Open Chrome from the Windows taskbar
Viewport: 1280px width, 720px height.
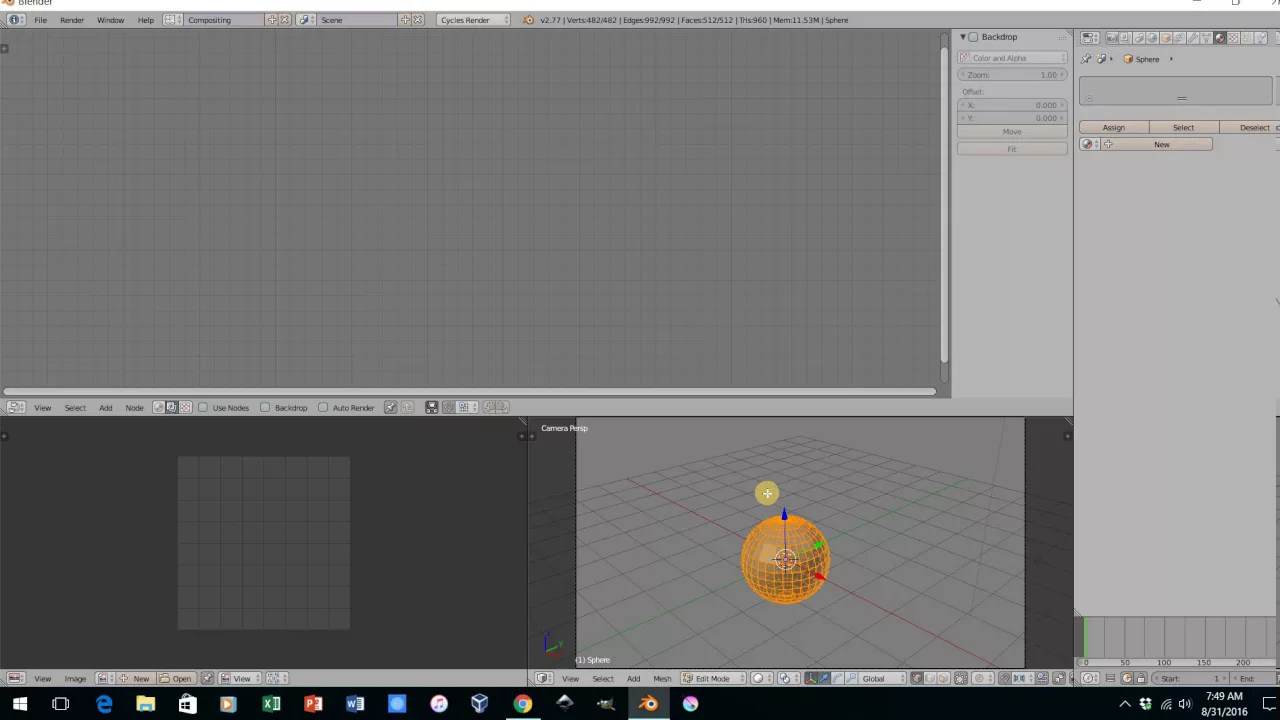click(x=523, y=704)
